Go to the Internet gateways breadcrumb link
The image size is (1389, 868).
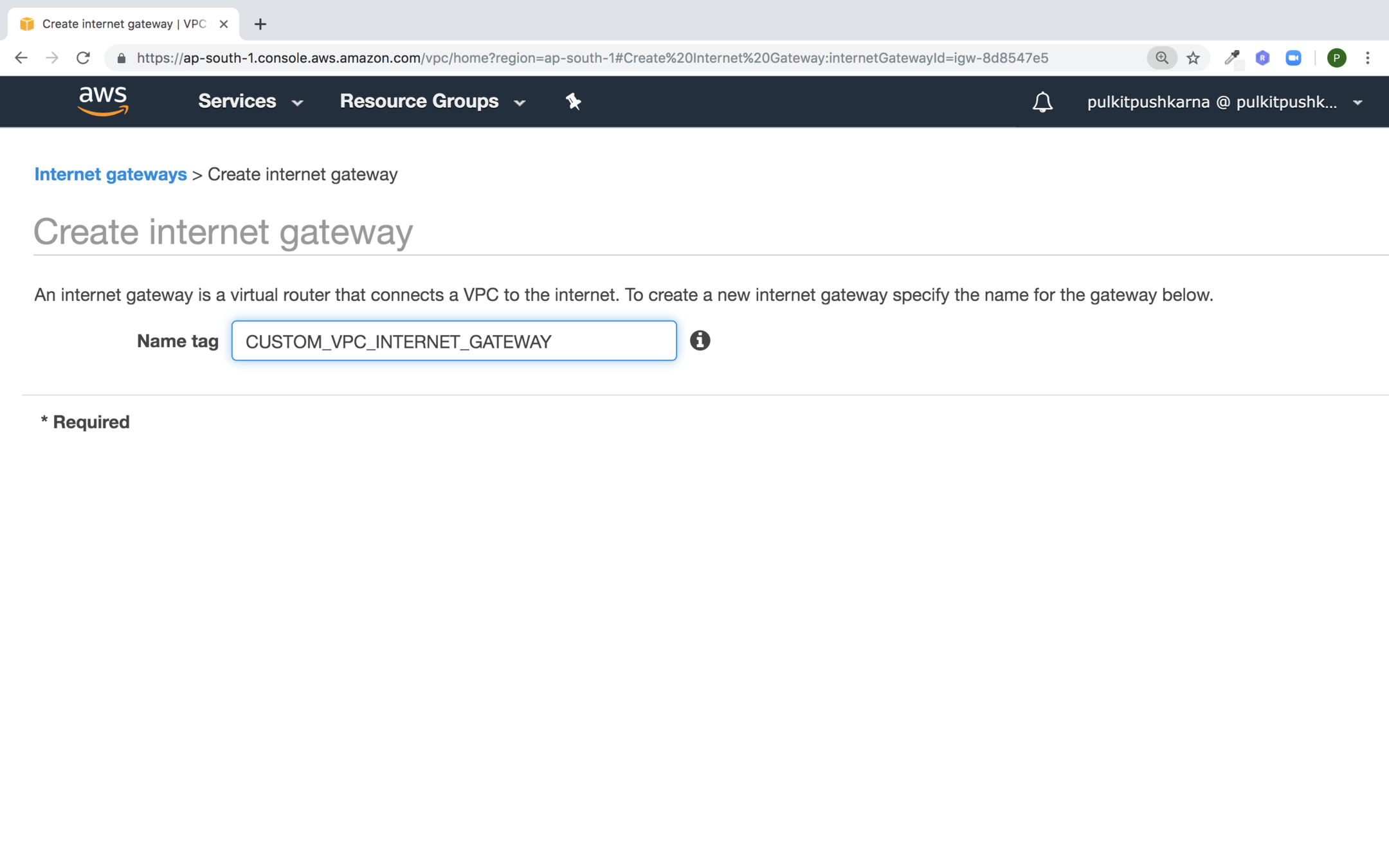[111, 174]
